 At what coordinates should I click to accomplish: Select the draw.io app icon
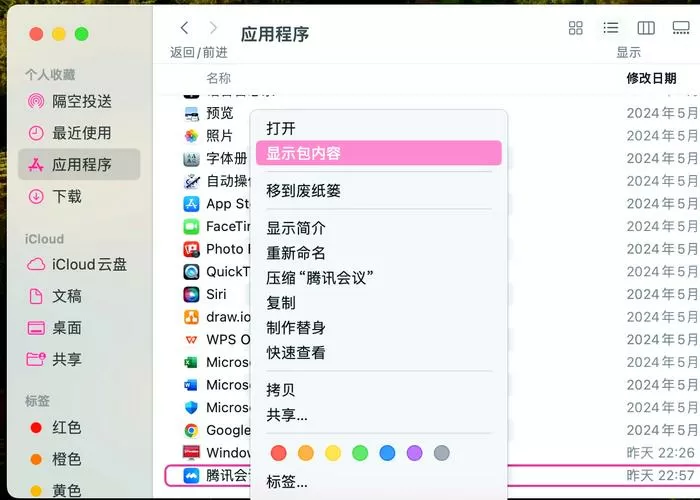pos(192,317)
